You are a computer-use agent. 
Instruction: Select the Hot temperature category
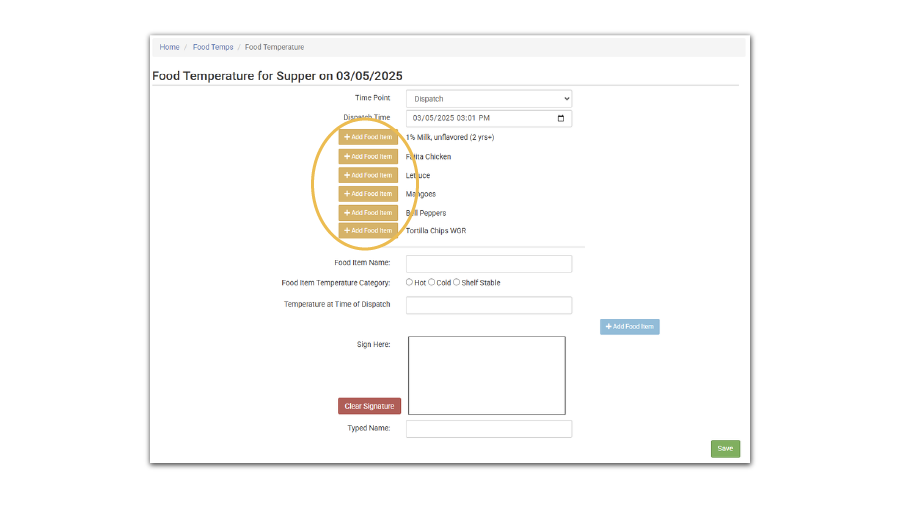410,282
